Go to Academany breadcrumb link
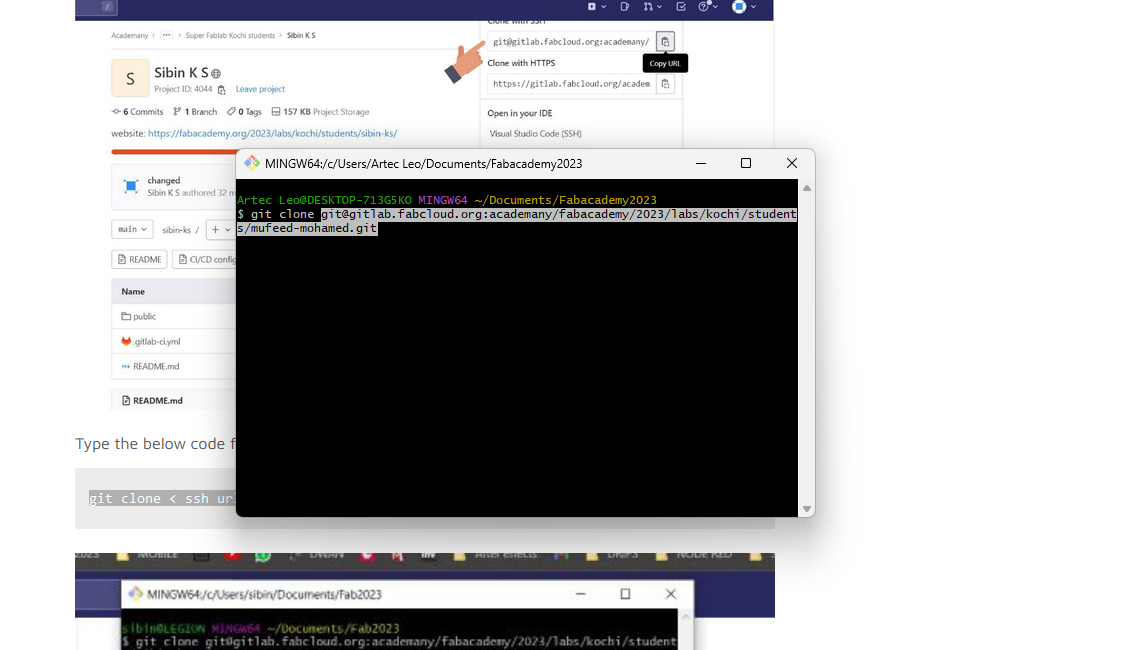This screenshot has width=1133, height=650. (129, 35)
